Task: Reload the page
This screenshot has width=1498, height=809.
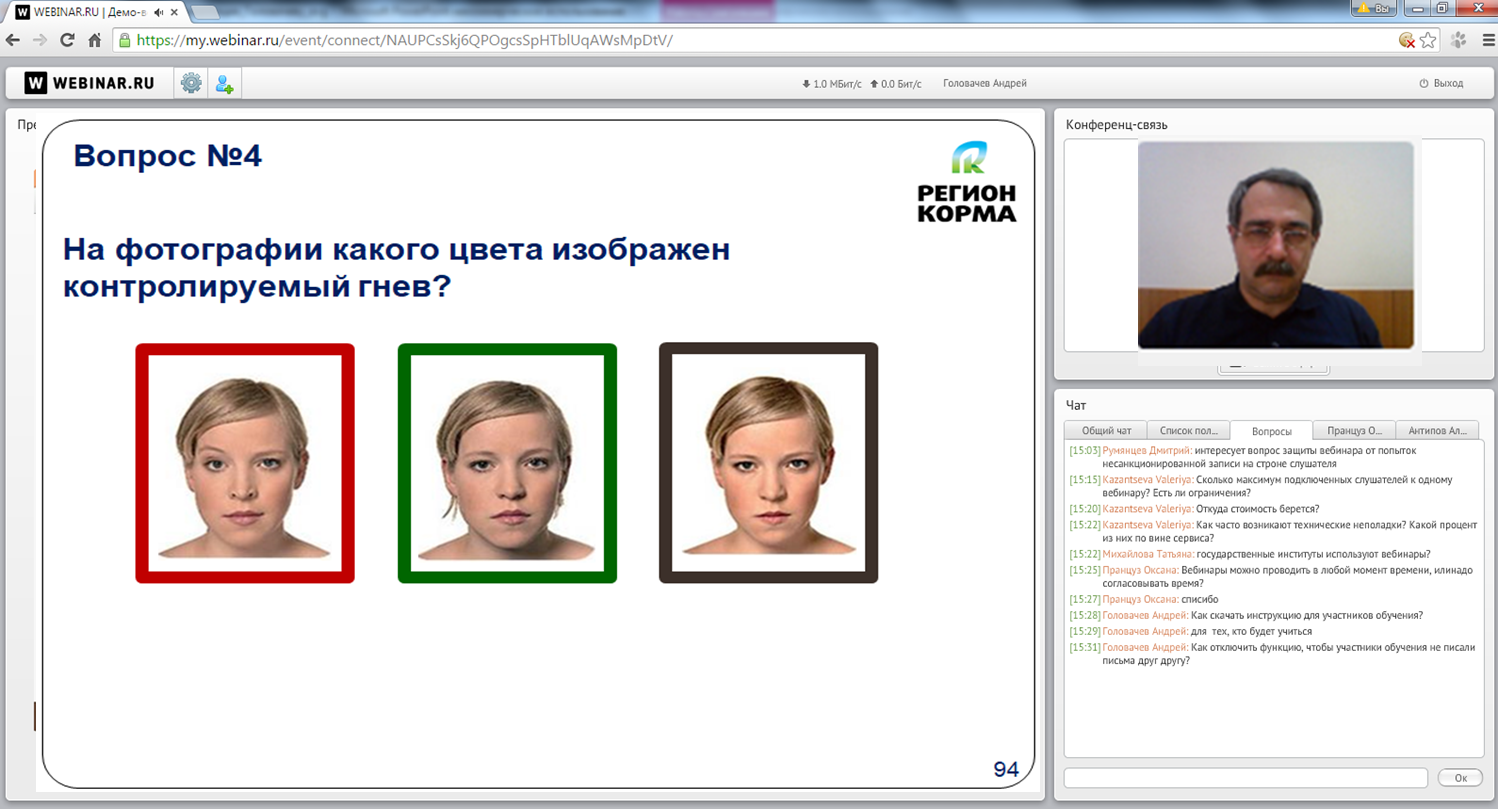Action: coord(67,40)
